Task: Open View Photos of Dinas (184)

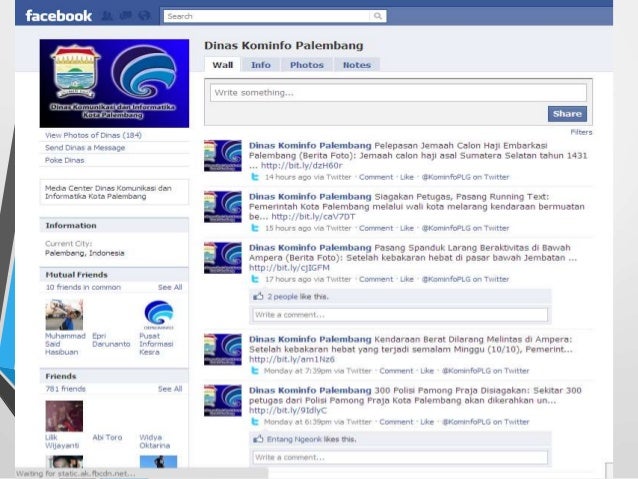Action: tap(93, 135)
